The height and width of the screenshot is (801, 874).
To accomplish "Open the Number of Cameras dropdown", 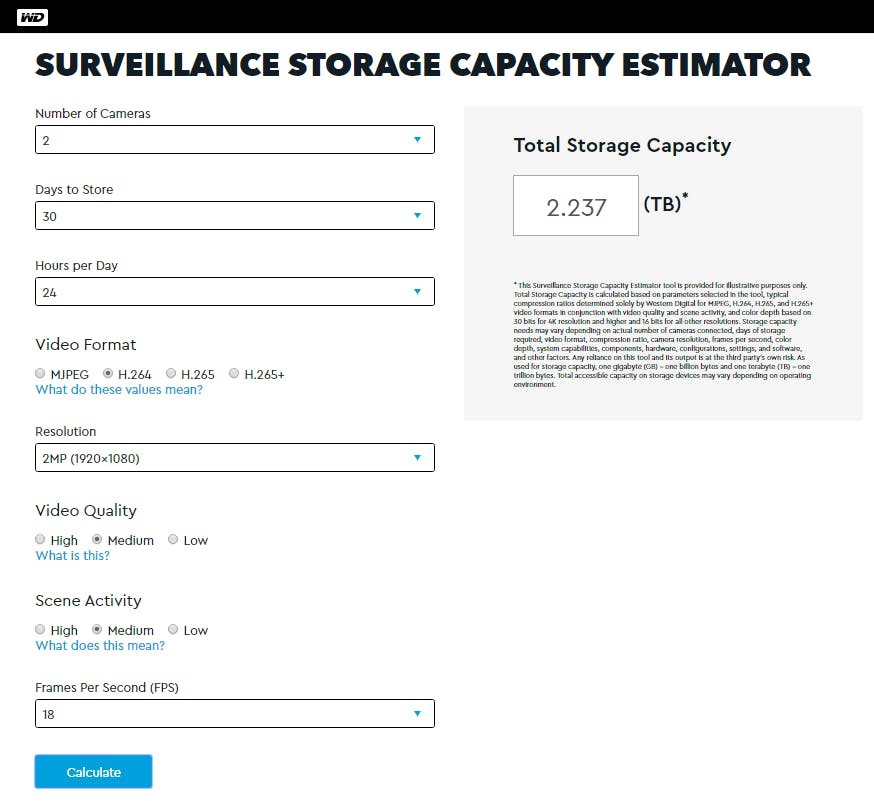I will (x=235, y=140).
